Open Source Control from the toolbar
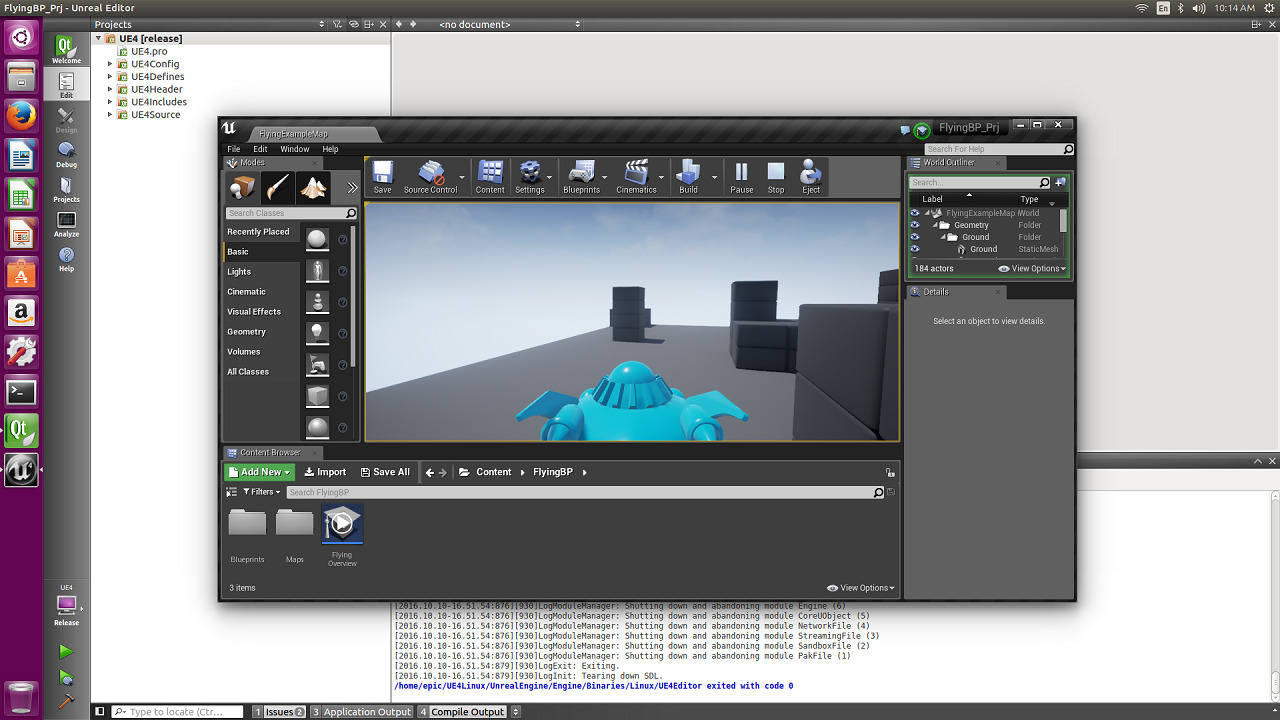This screenshot has width=1280, height=720. (x=431, y=173)
